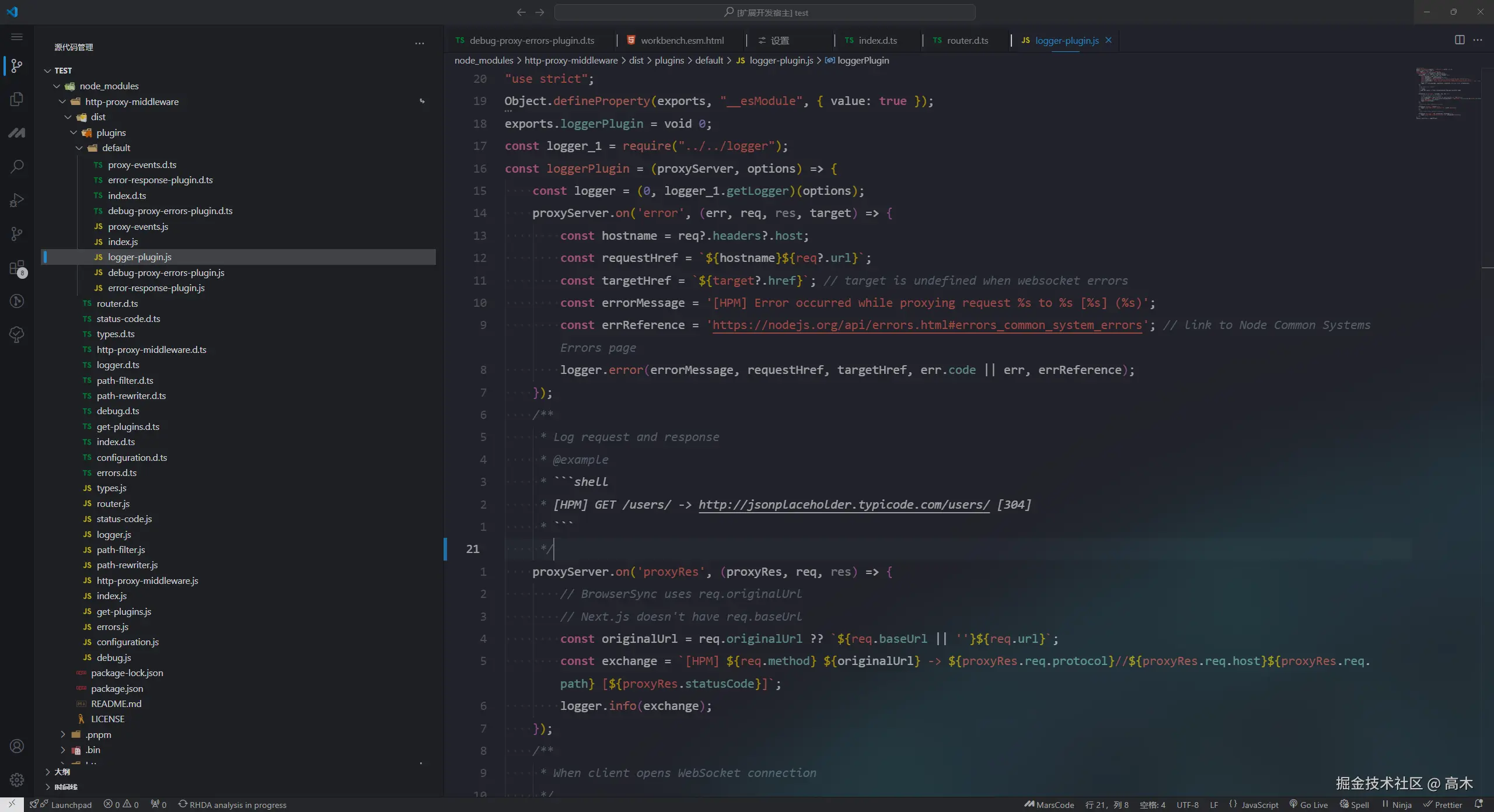The width and height of the screenshot is (1494, 812).
Task: Open the Extensions icon with badge
Action: [x=17, y=268]
